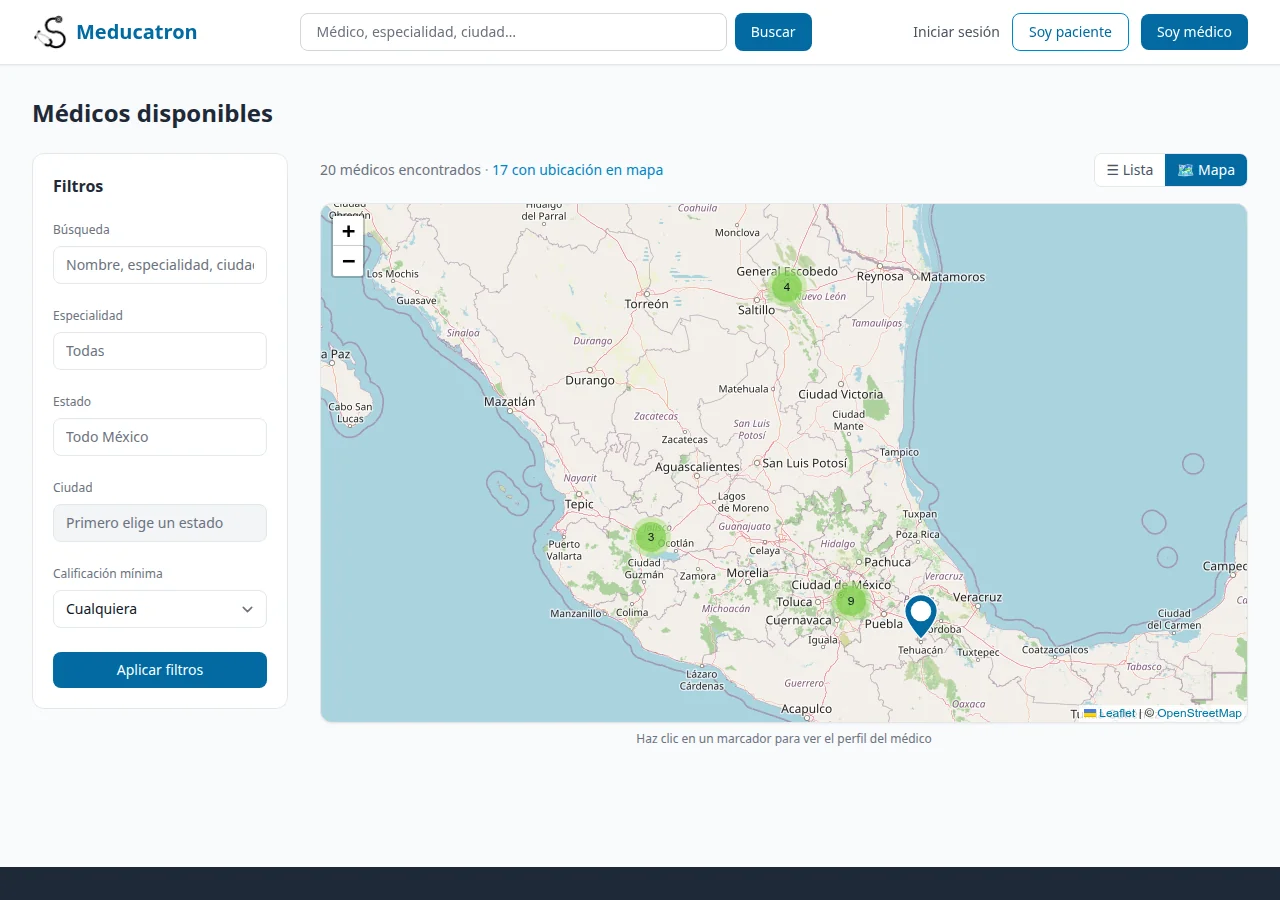Viewport: 1280px width, 900px height.
Task: Open the Especialidad selector showing Todas
Action: click(160, 351)
